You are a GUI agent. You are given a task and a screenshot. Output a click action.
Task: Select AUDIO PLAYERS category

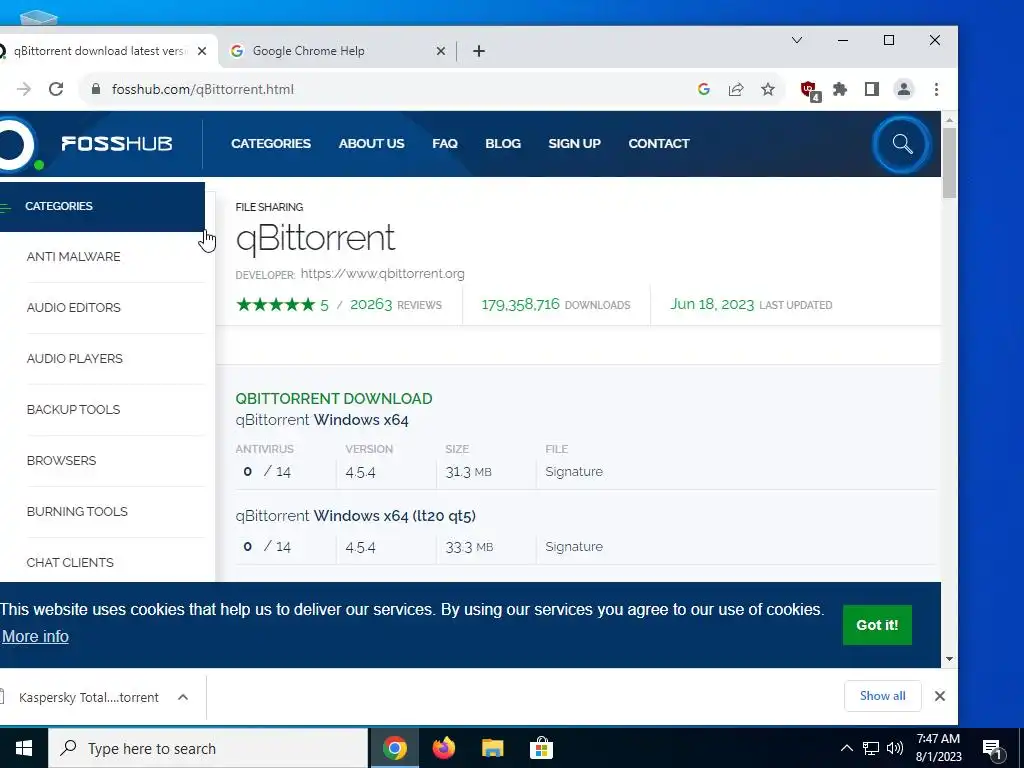point(74,359)
